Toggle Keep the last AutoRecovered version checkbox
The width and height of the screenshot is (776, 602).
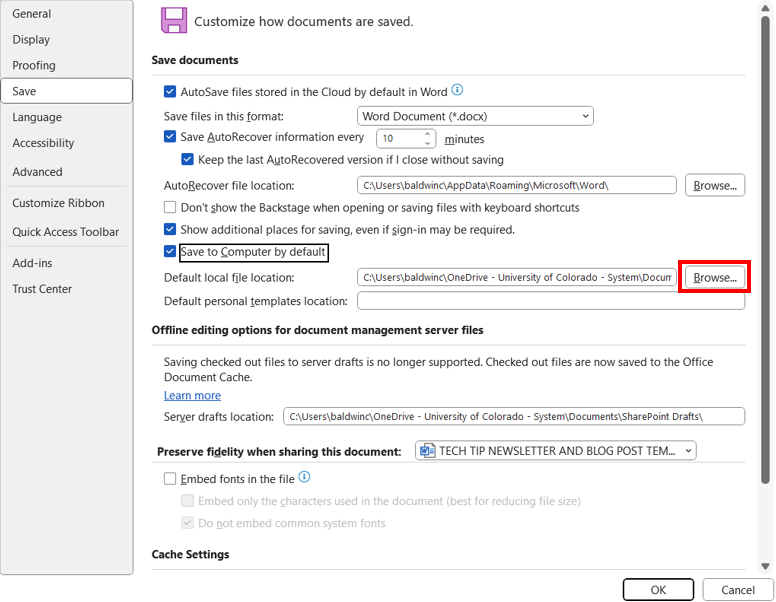188,159
